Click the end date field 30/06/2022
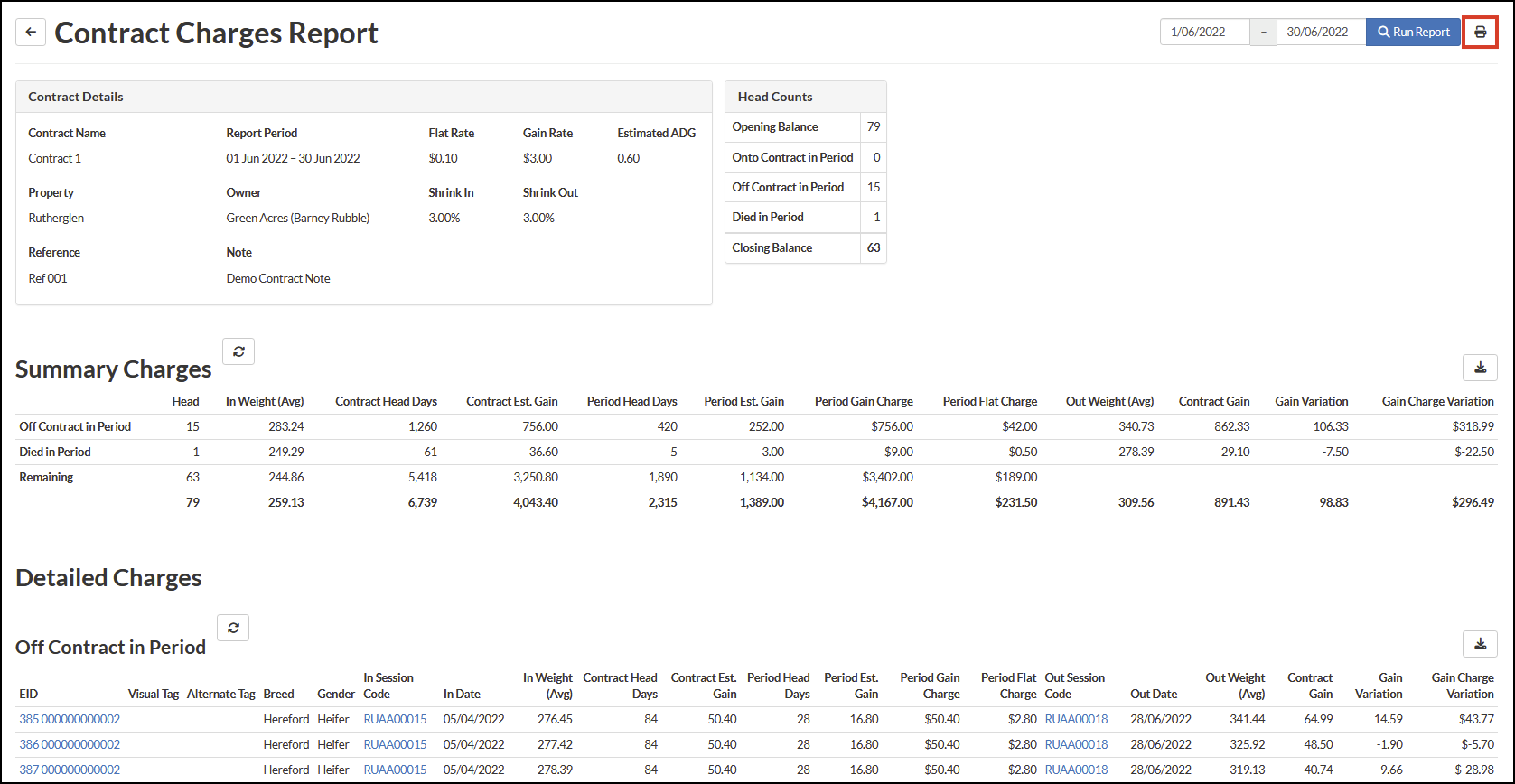 point(1321,32)
